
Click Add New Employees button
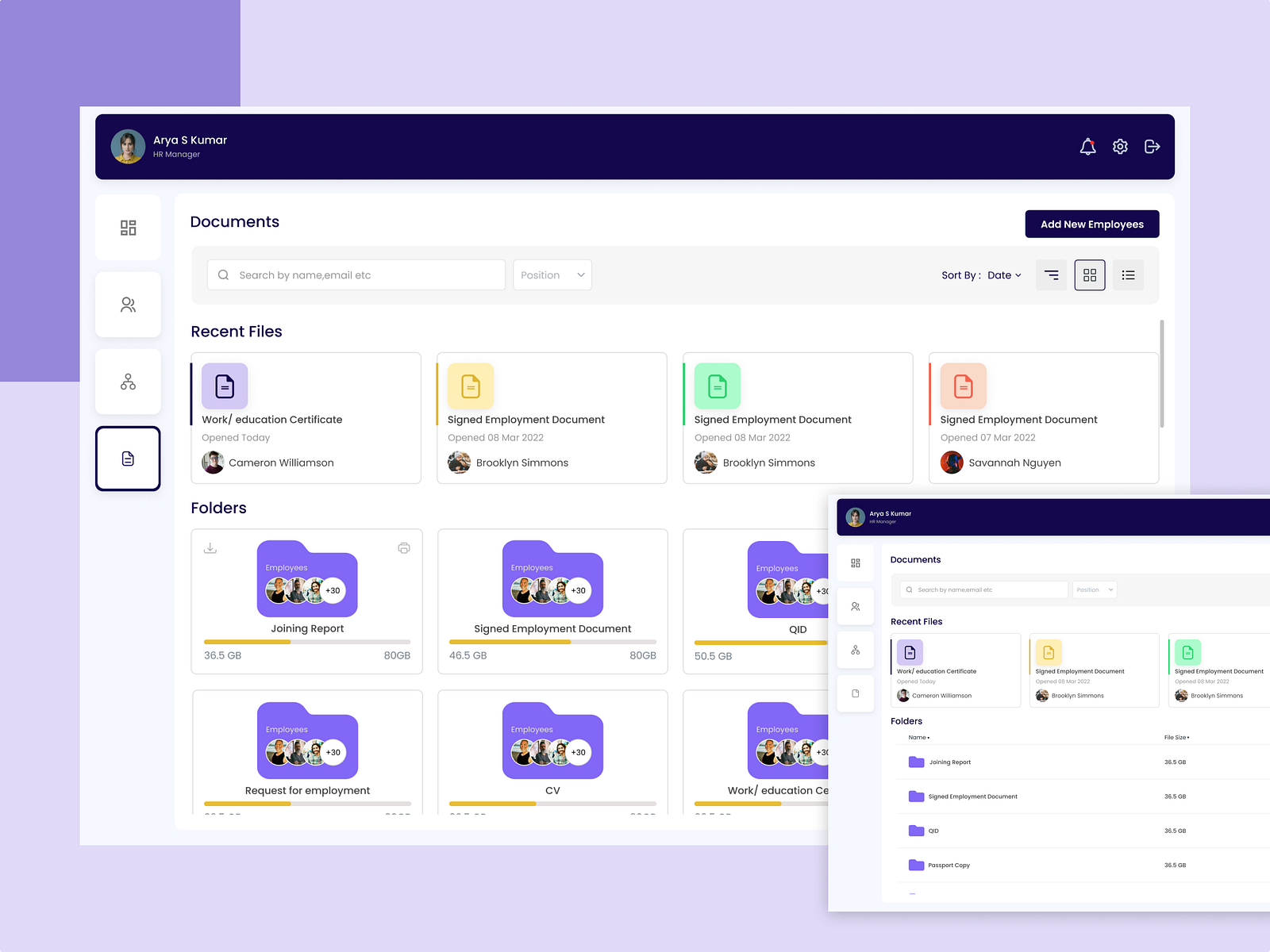pyautogui.click(x=1092, y=225)
